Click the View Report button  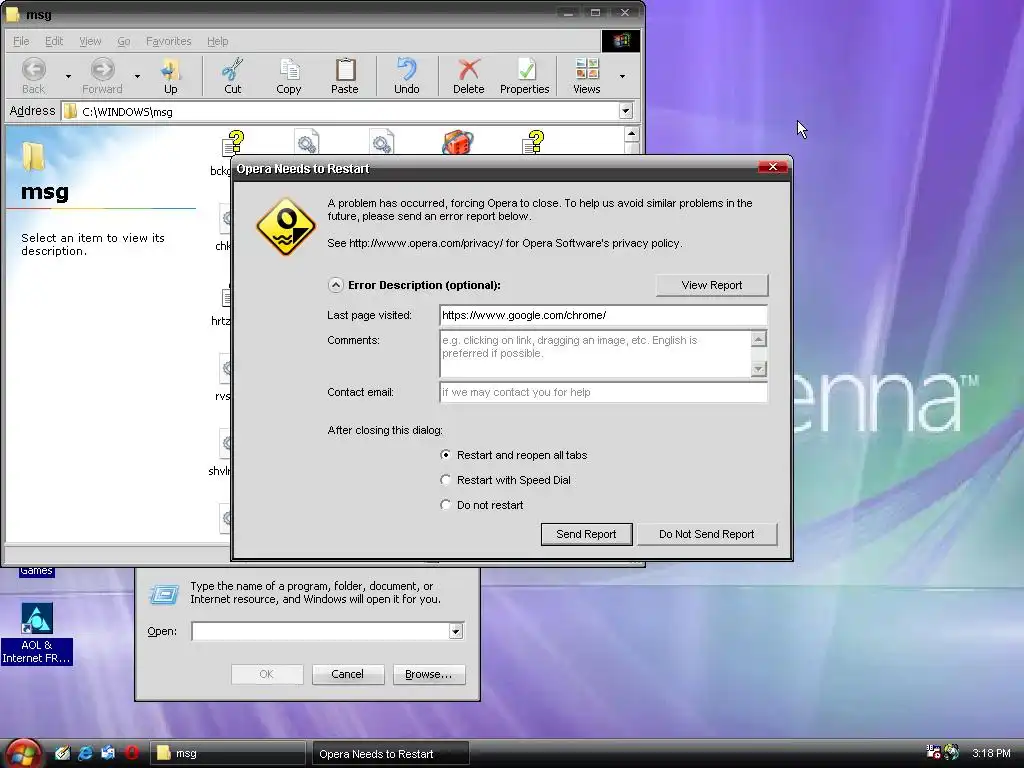pos(712,285)
